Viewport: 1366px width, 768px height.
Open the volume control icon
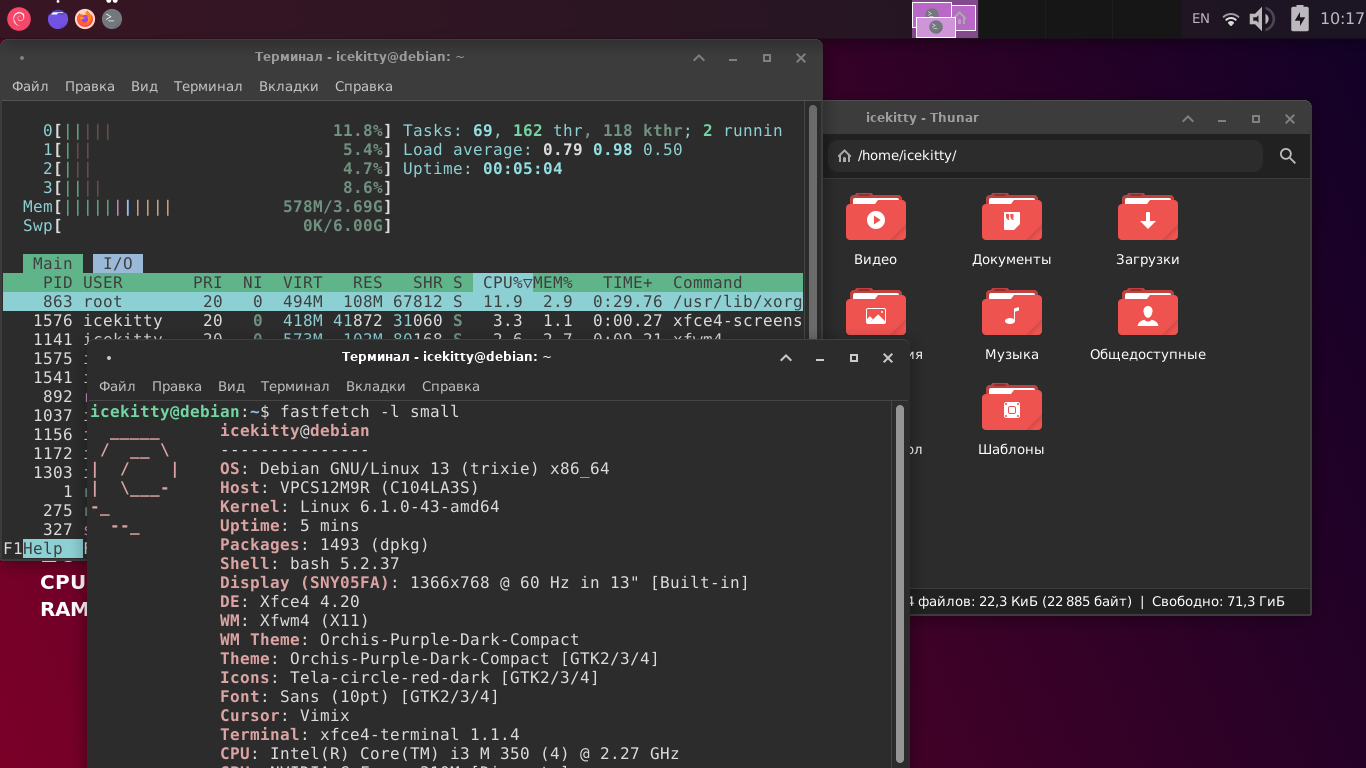[1261, 18]
